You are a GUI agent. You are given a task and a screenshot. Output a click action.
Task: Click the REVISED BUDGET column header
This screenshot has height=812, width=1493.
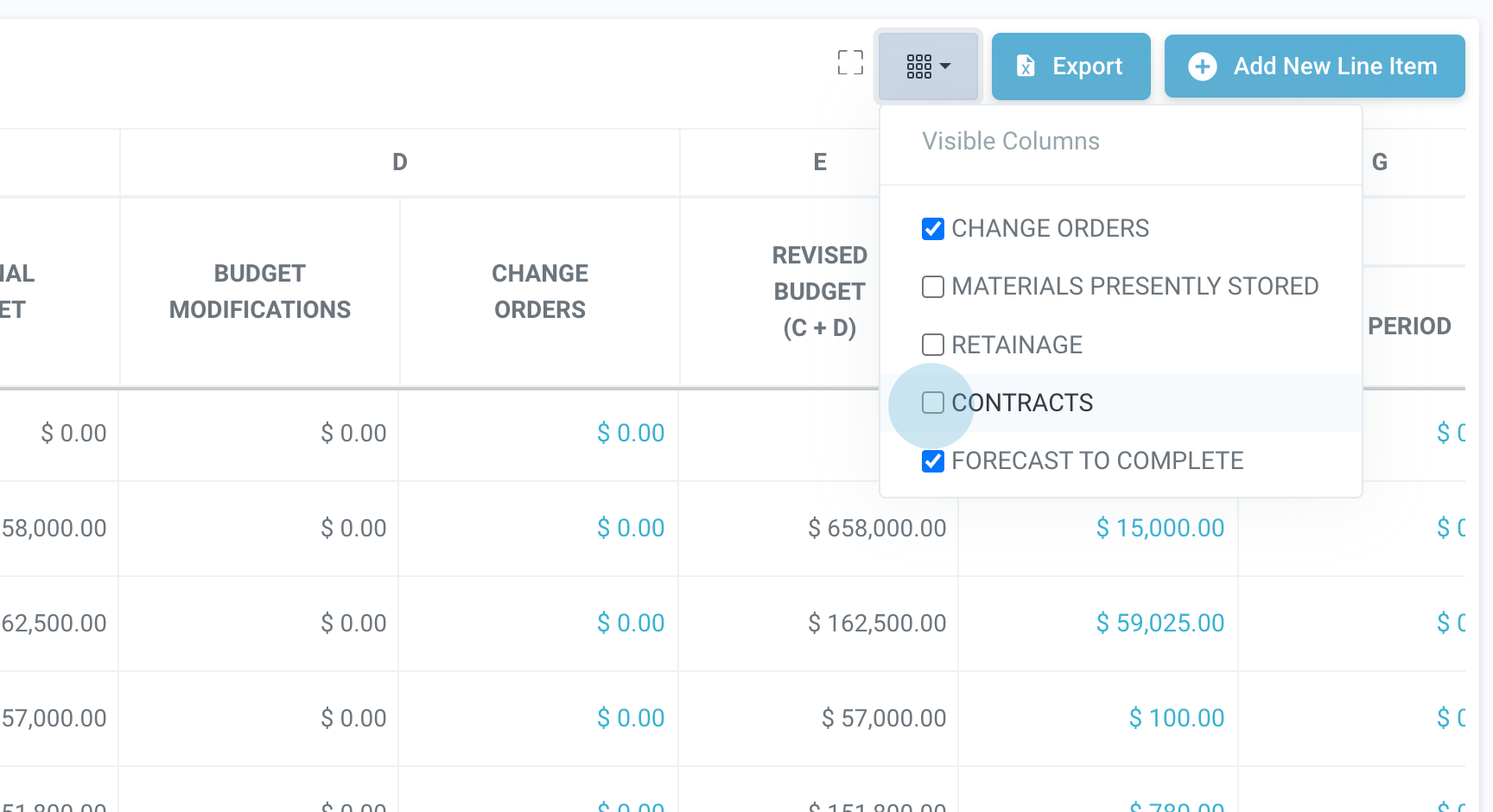click(819, 291)
